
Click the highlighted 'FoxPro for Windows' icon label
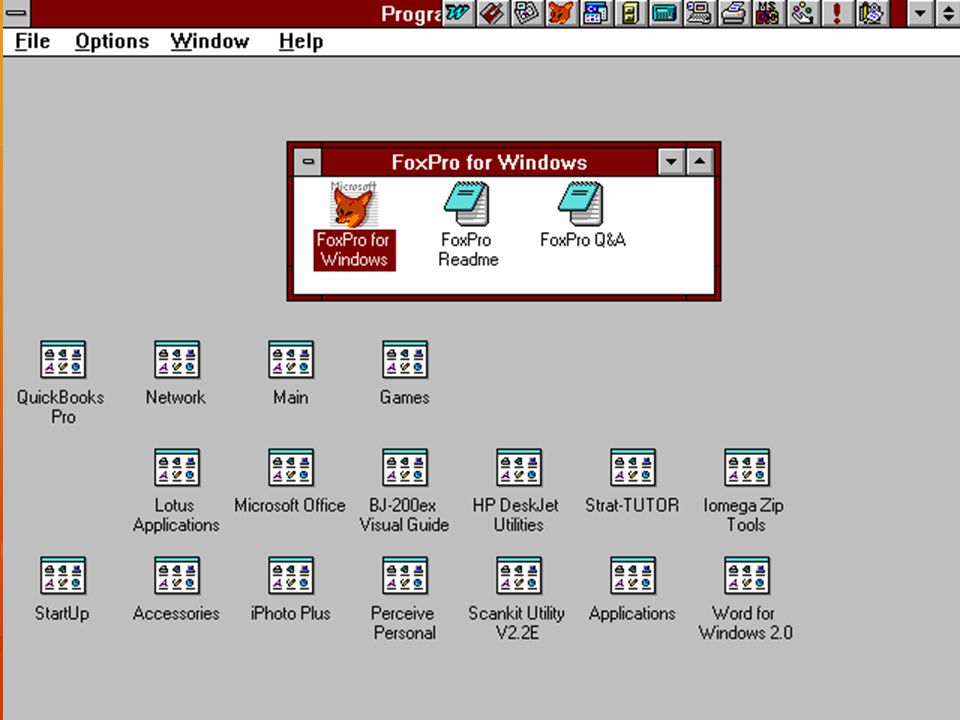click(x=354, y=249)
